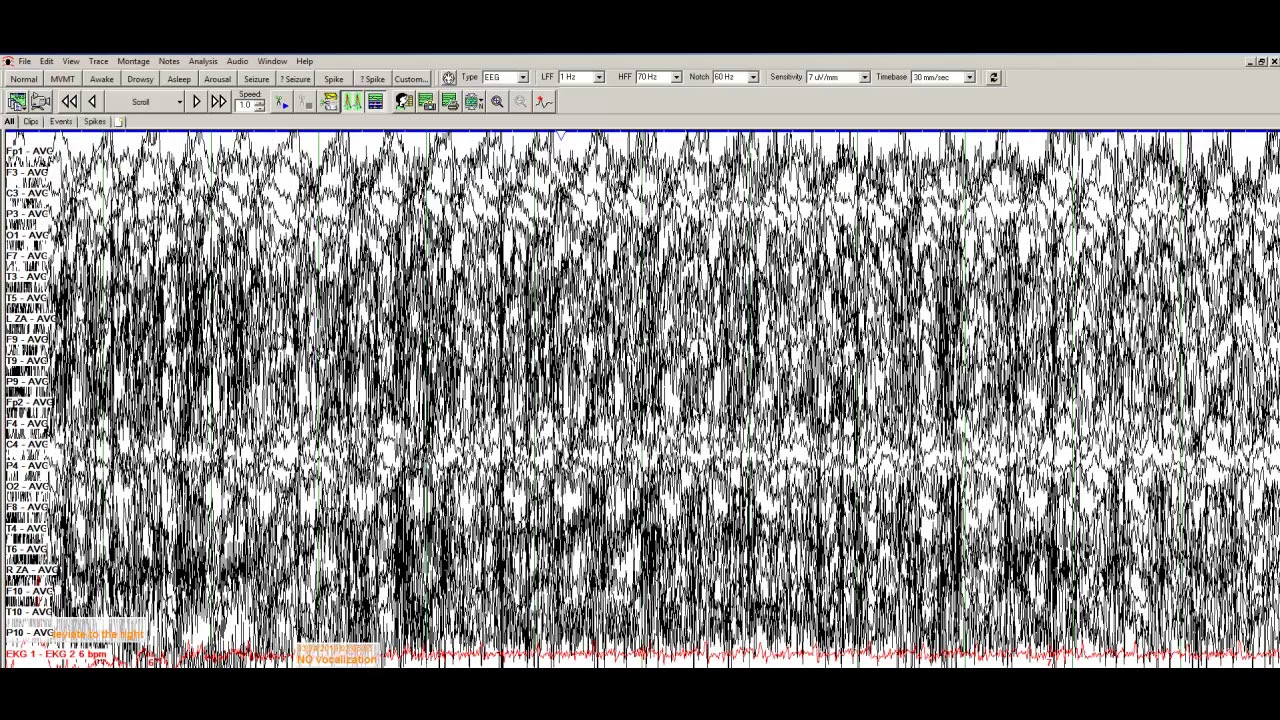Toggle the video camera icon
This screenshot has width=1280, height=720.
(41, 101)
